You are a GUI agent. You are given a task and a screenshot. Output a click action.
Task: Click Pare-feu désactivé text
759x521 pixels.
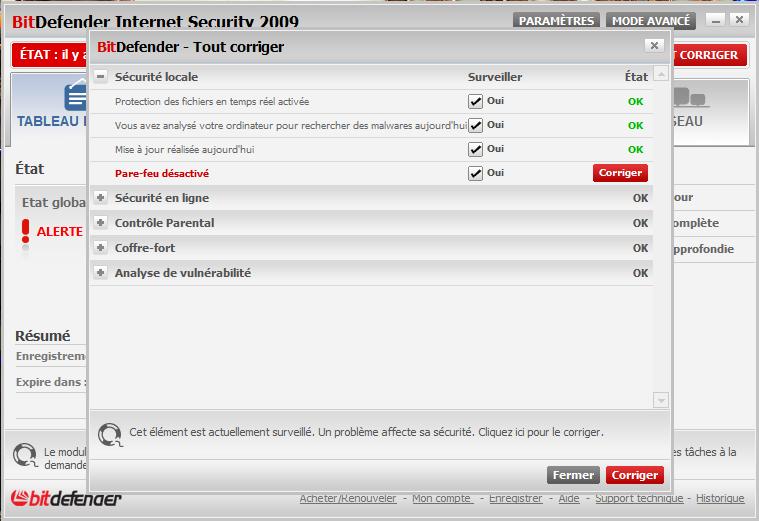[162, 173]
